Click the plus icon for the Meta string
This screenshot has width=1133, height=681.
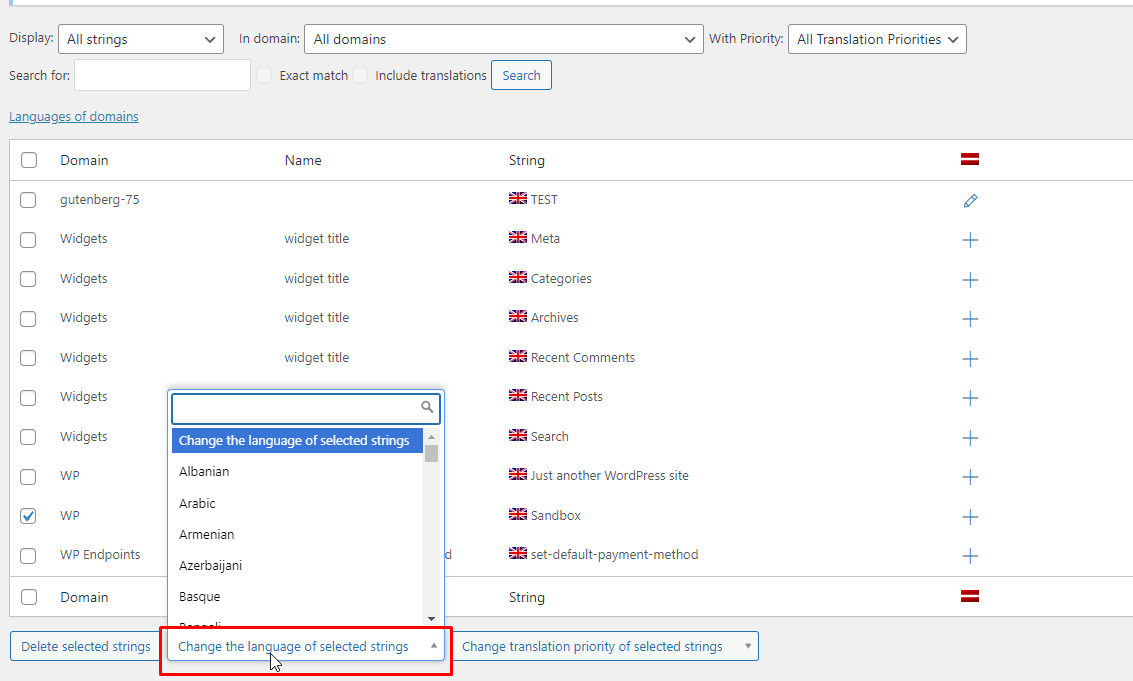969,240
